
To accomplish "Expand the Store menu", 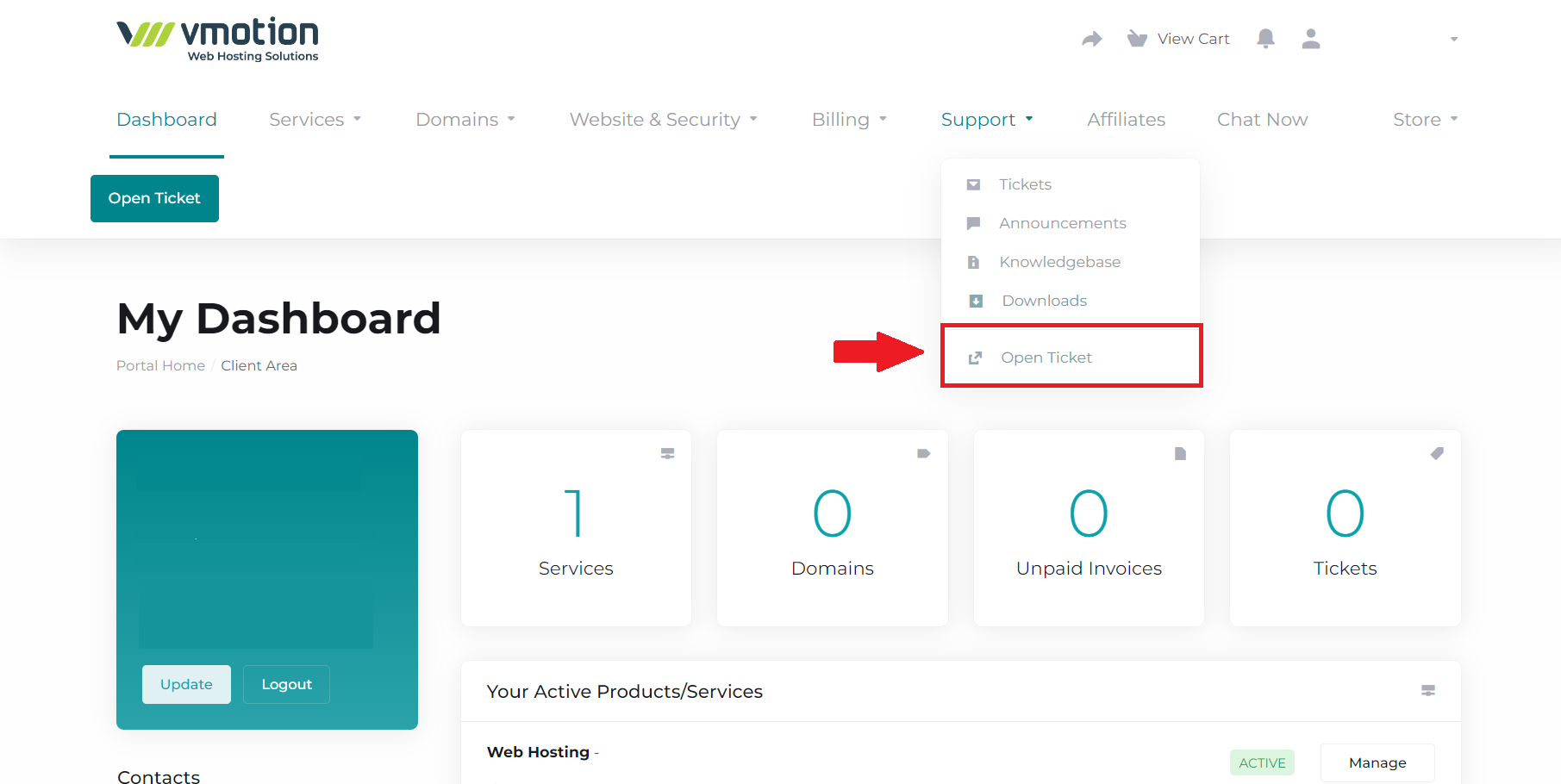I will (1426, 120).
